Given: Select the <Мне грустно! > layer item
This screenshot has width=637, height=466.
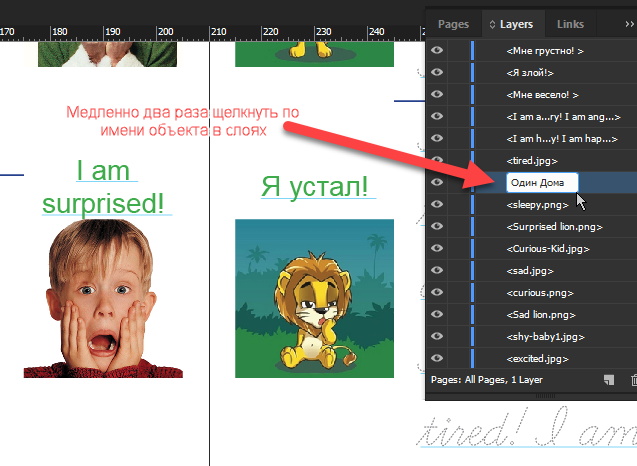Looking at the screenshot, I should pyautogui.click(x=545, y=51).
